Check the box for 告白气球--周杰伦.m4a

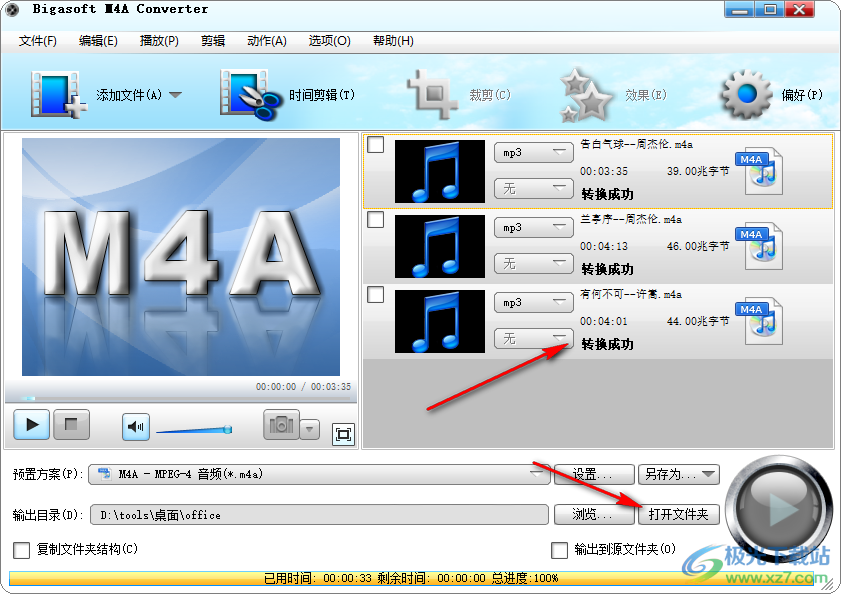click(x=375, y=144)
